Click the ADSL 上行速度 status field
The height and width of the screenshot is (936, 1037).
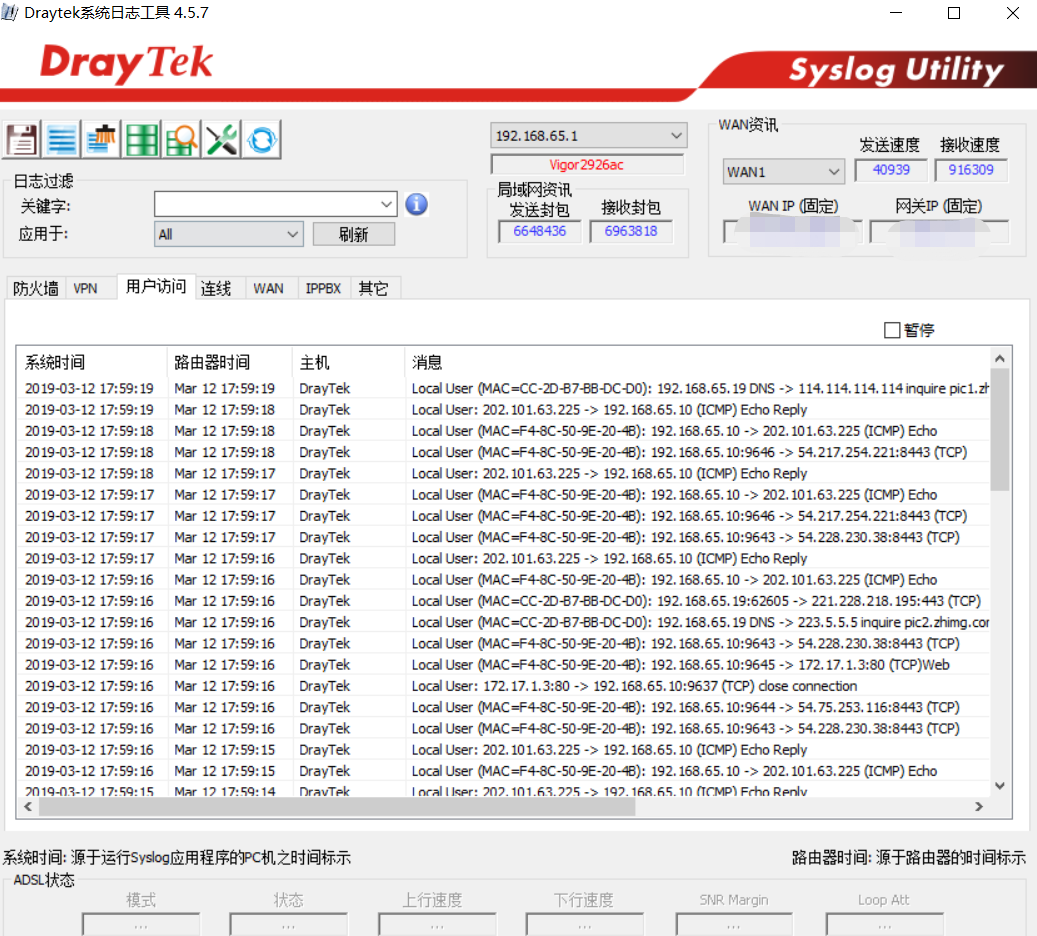coord(437,925)
